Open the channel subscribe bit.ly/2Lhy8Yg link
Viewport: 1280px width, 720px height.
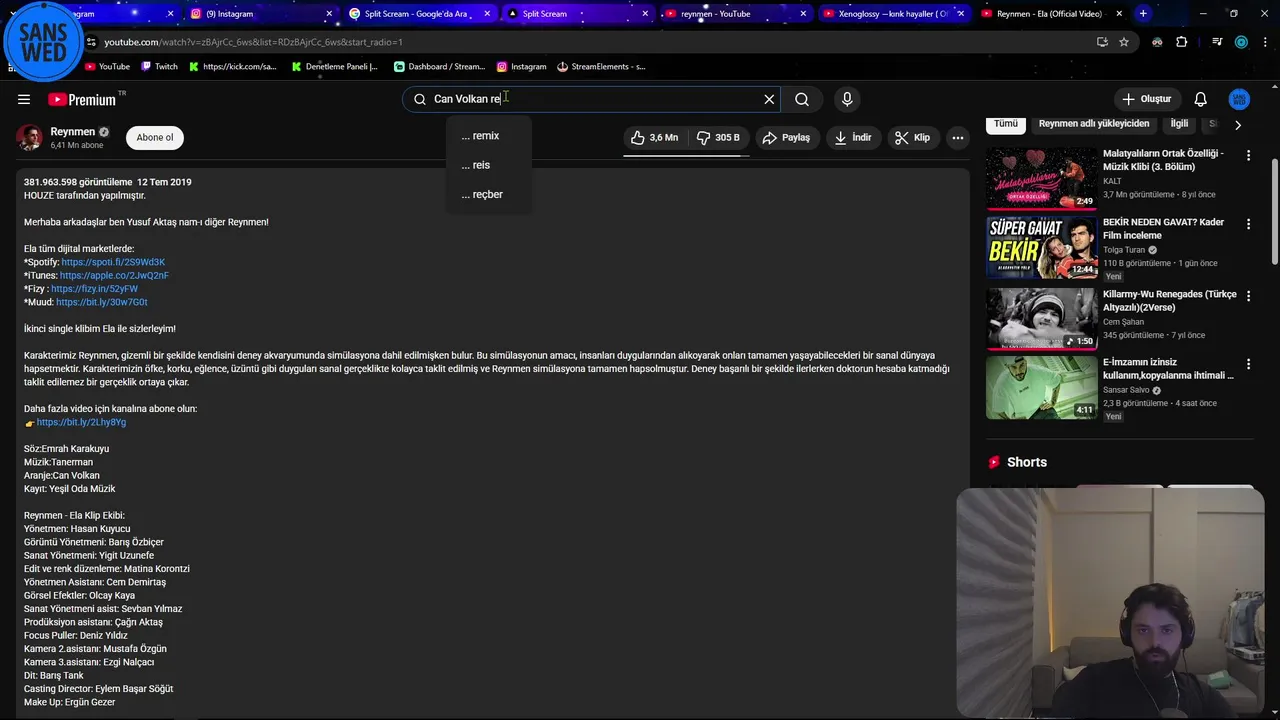click(81, 422)
